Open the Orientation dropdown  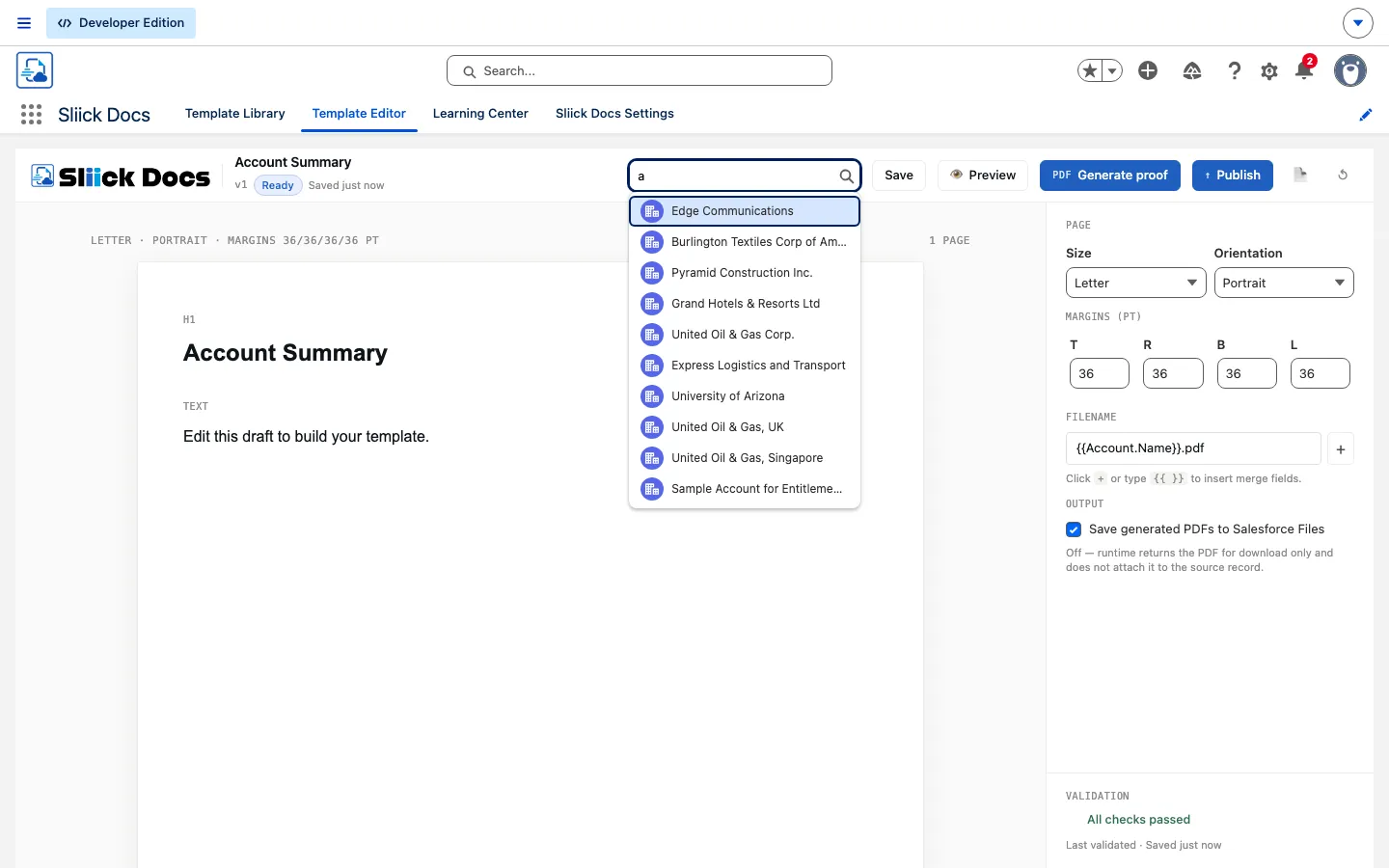pos(1284,283)
